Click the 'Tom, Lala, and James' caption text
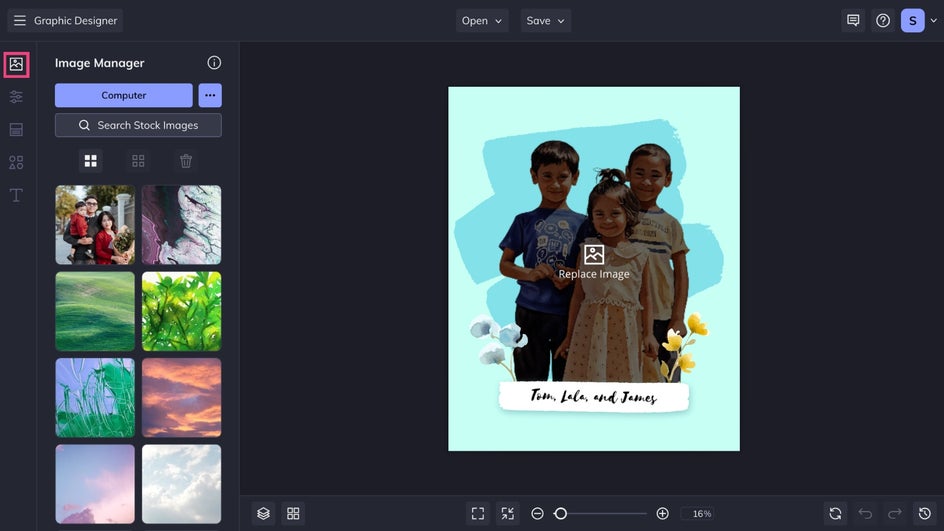 594,396
